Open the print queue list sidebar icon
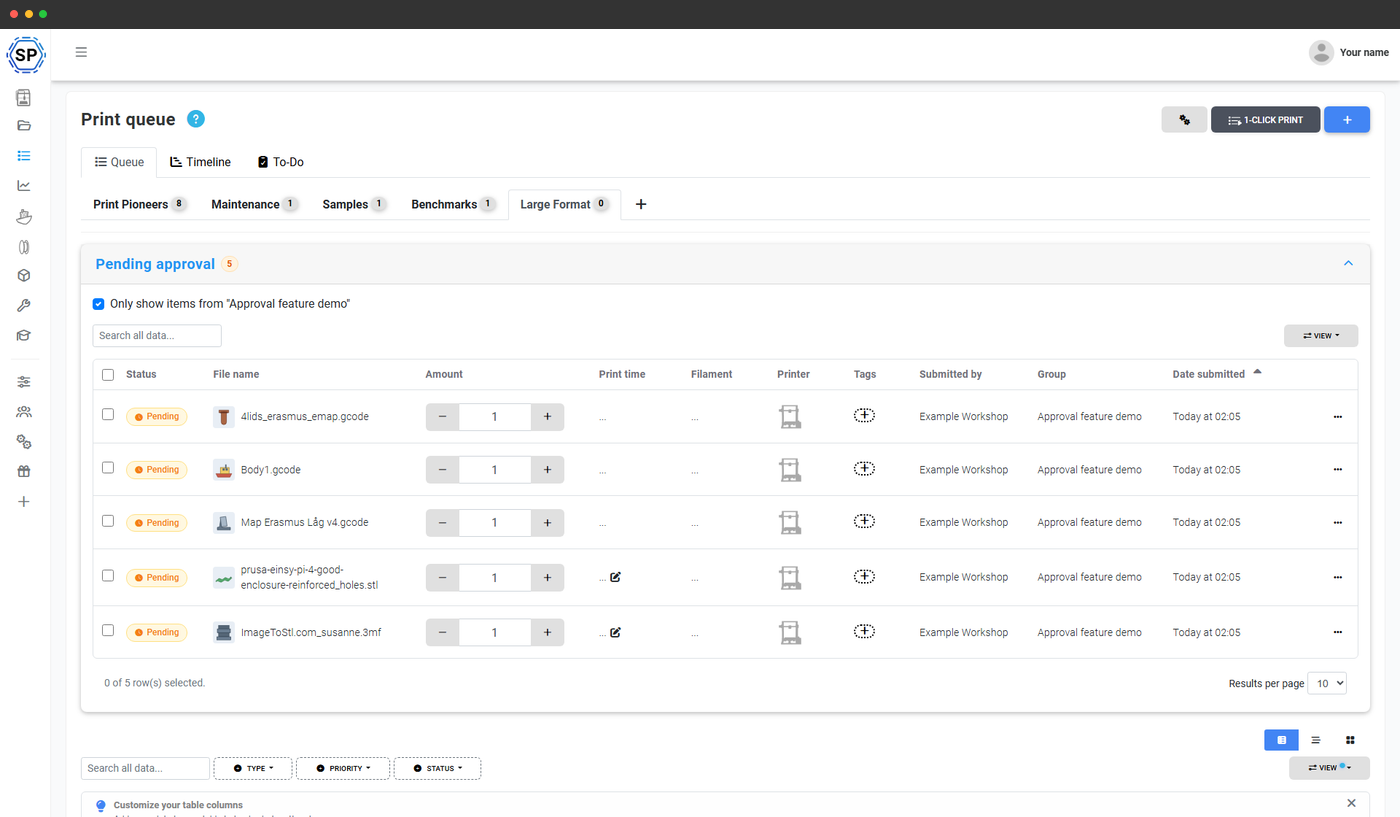The image size is (1400, 817). (x=24, y=156)
